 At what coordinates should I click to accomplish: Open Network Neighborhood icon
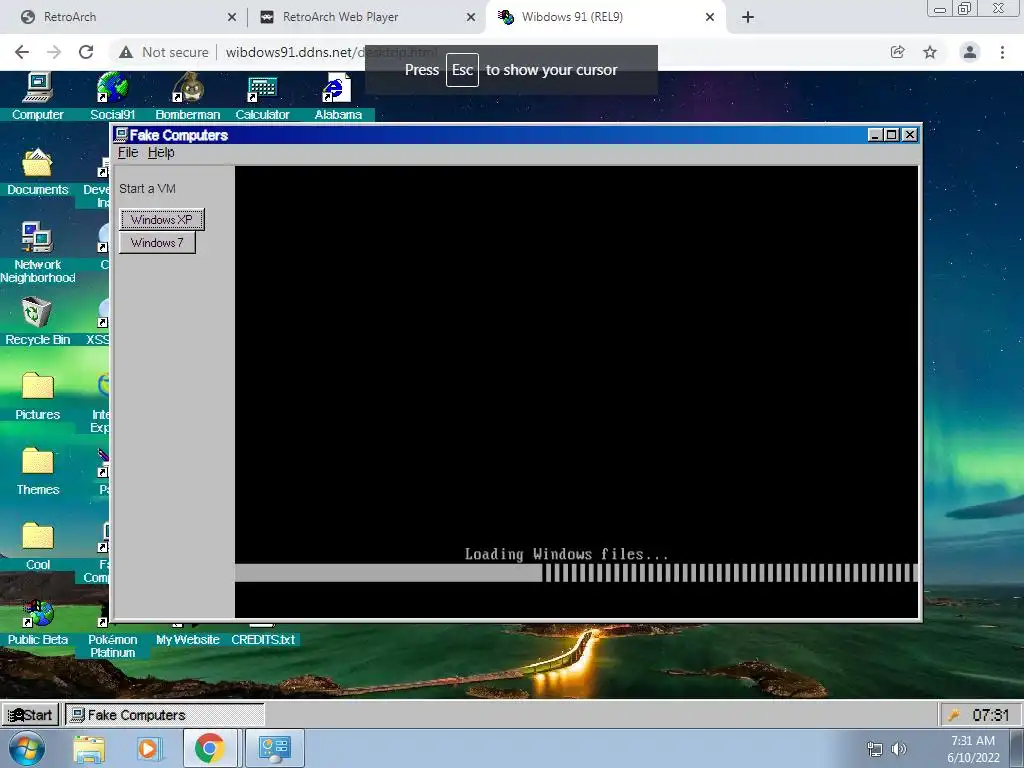click(x=37, y=238)
